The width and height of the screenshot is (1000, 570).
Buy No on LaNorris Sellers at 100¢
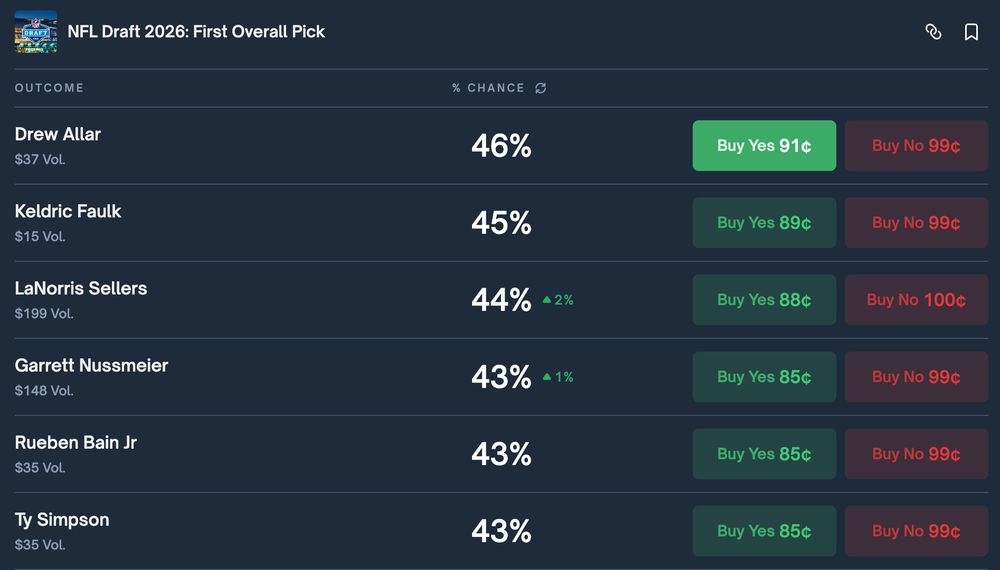tap(916, 300)
